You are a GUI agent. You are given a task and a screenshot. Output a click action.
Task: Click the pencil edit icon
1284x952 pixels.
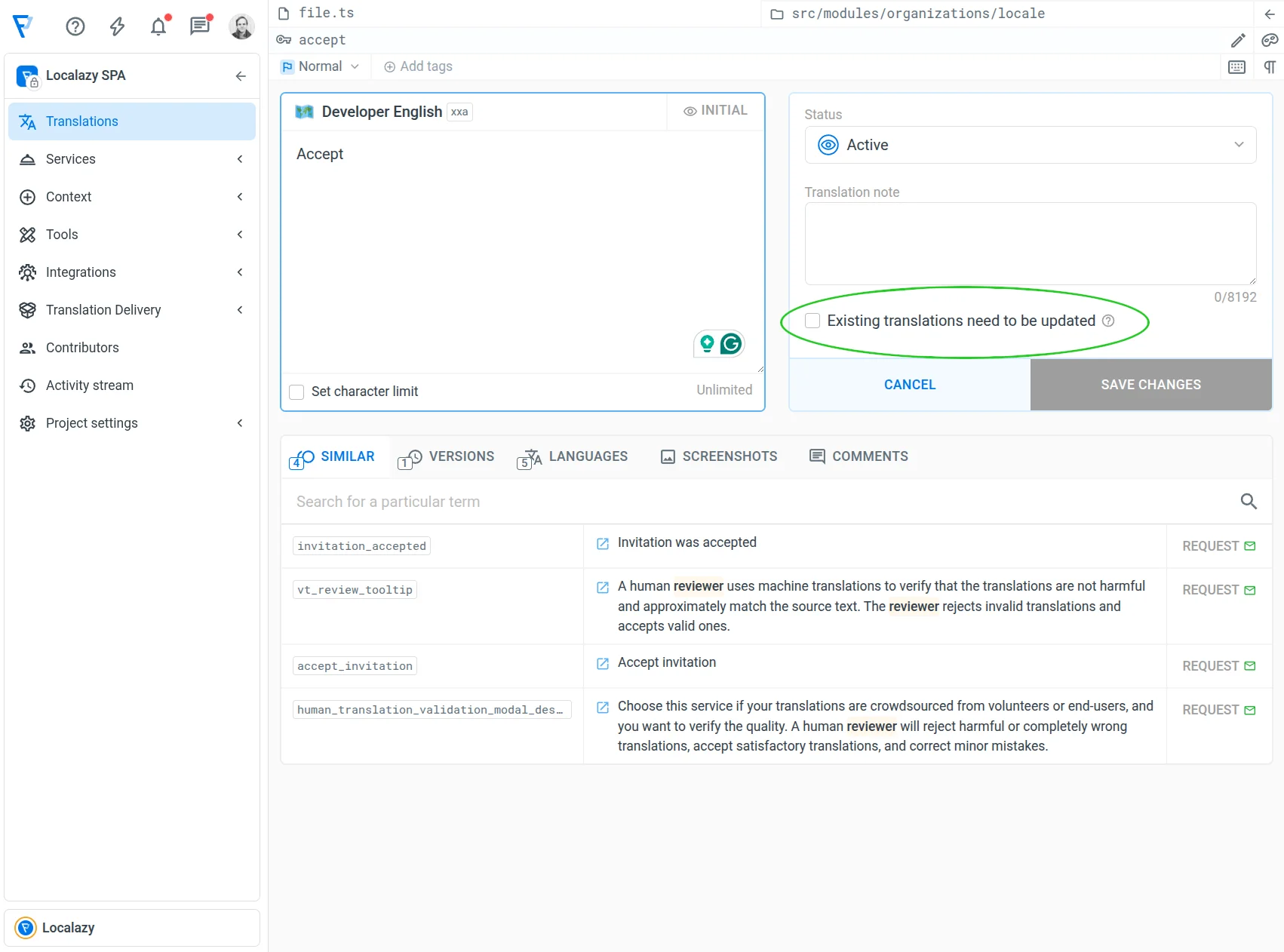(x=1238, y=40)
